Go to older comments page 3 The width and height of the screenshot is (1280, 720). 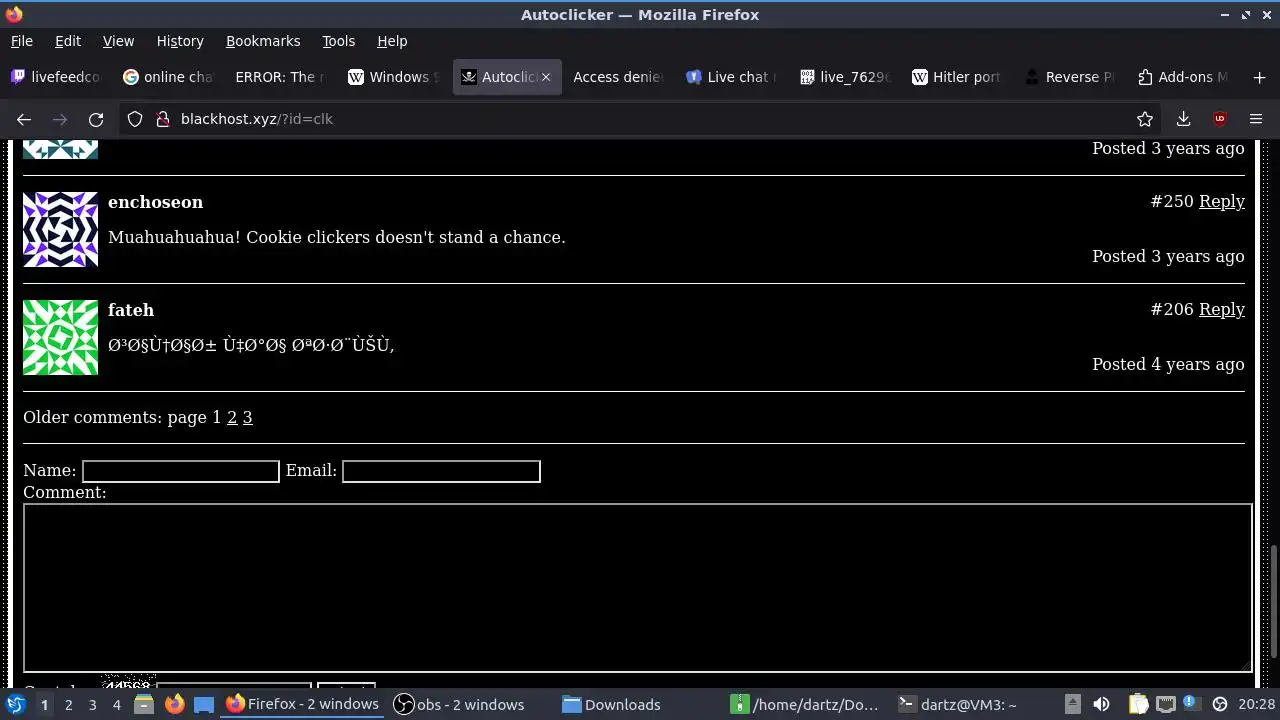[248, 417]
